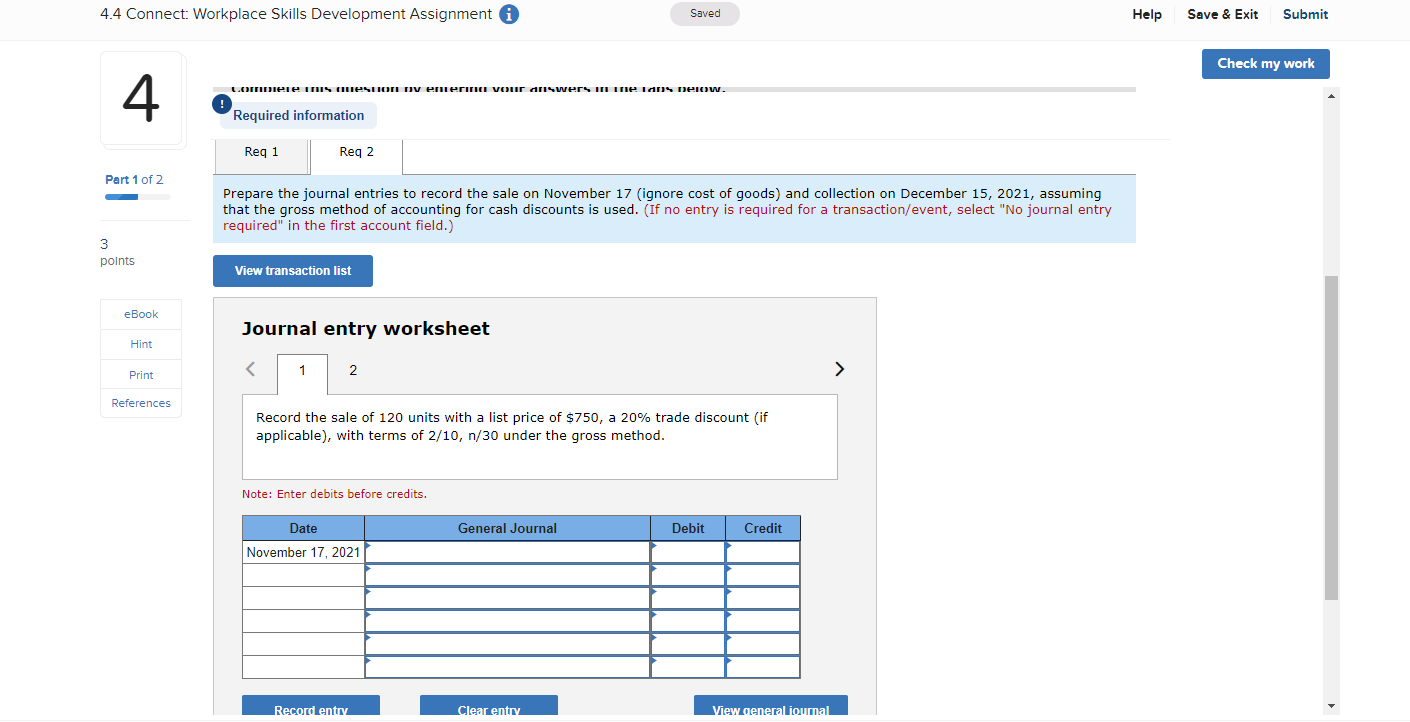
Task: Select the sixth row General Journal account field
Action: [507, 667]
